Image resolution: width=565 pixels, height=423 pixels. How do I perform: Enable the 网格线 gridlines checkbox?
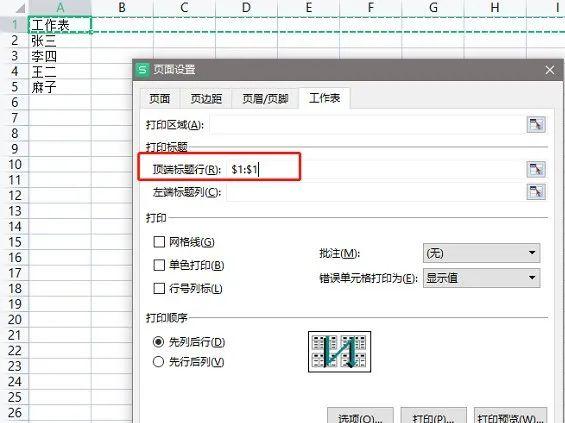[159, 242]
